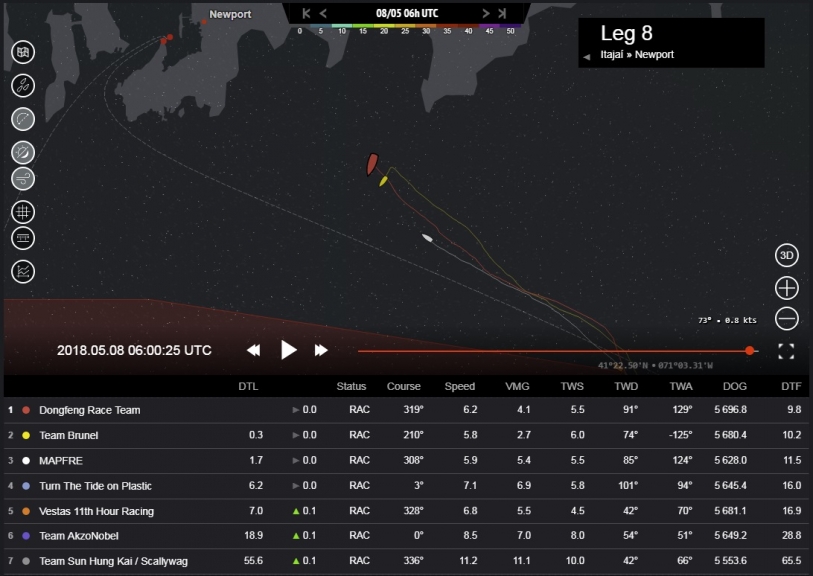
Task: Click the Newport label on the map
Action: click(x=230, y=15)
